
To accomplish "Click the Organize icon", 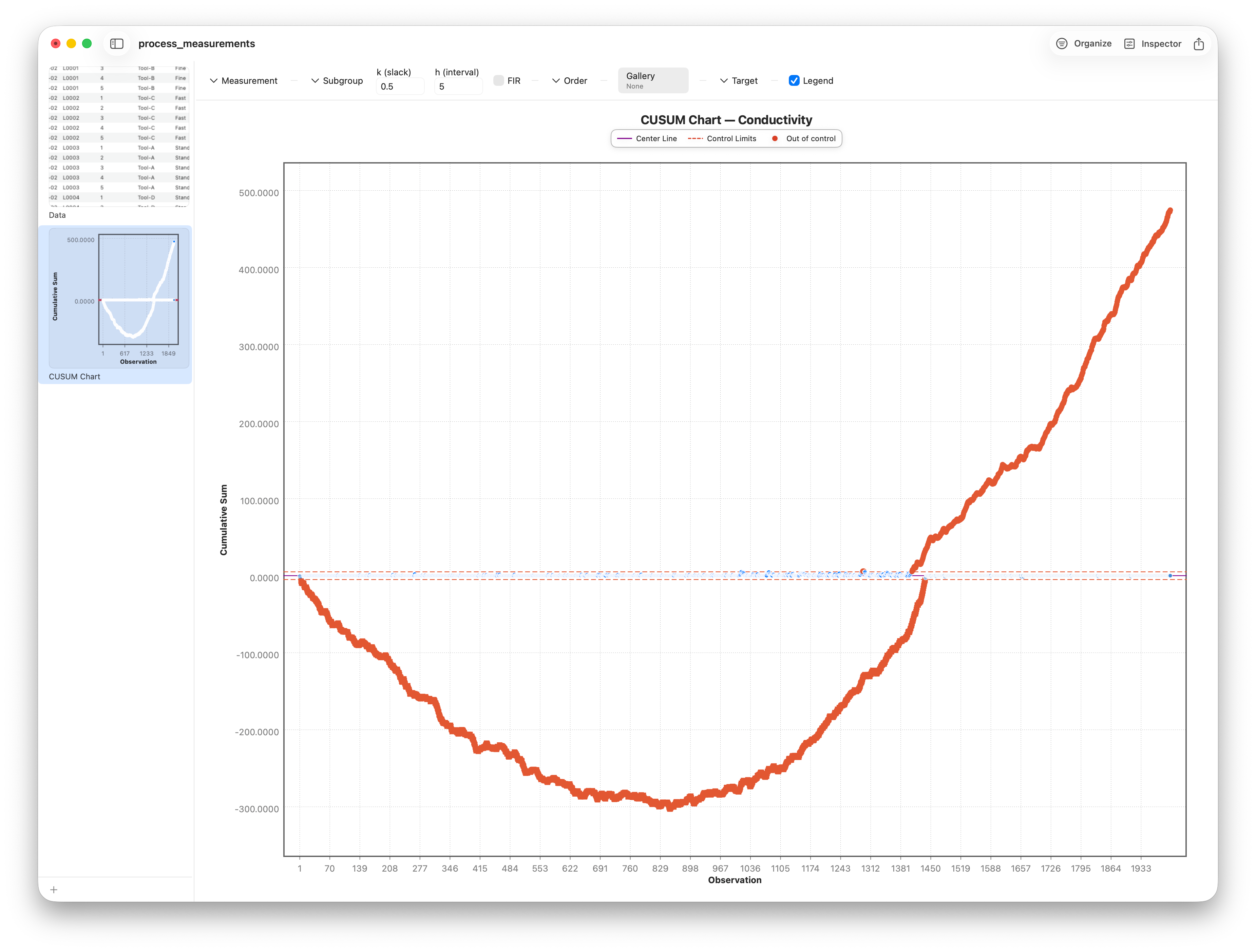I will coord(1061,44).
